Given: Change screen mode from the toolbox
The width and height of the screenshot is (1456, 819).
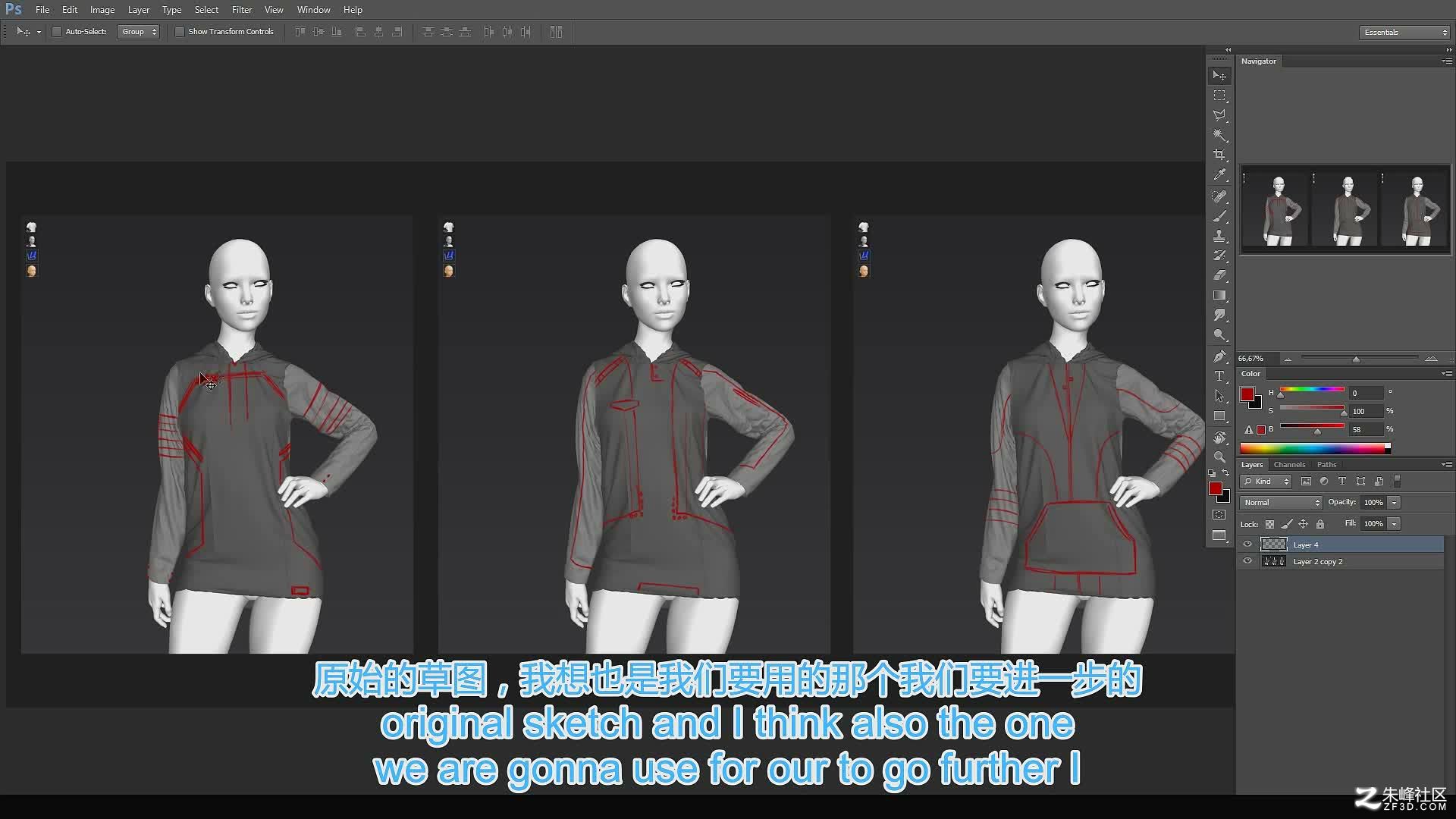Looking at the screenshot, I should (x=1219, y=535).
